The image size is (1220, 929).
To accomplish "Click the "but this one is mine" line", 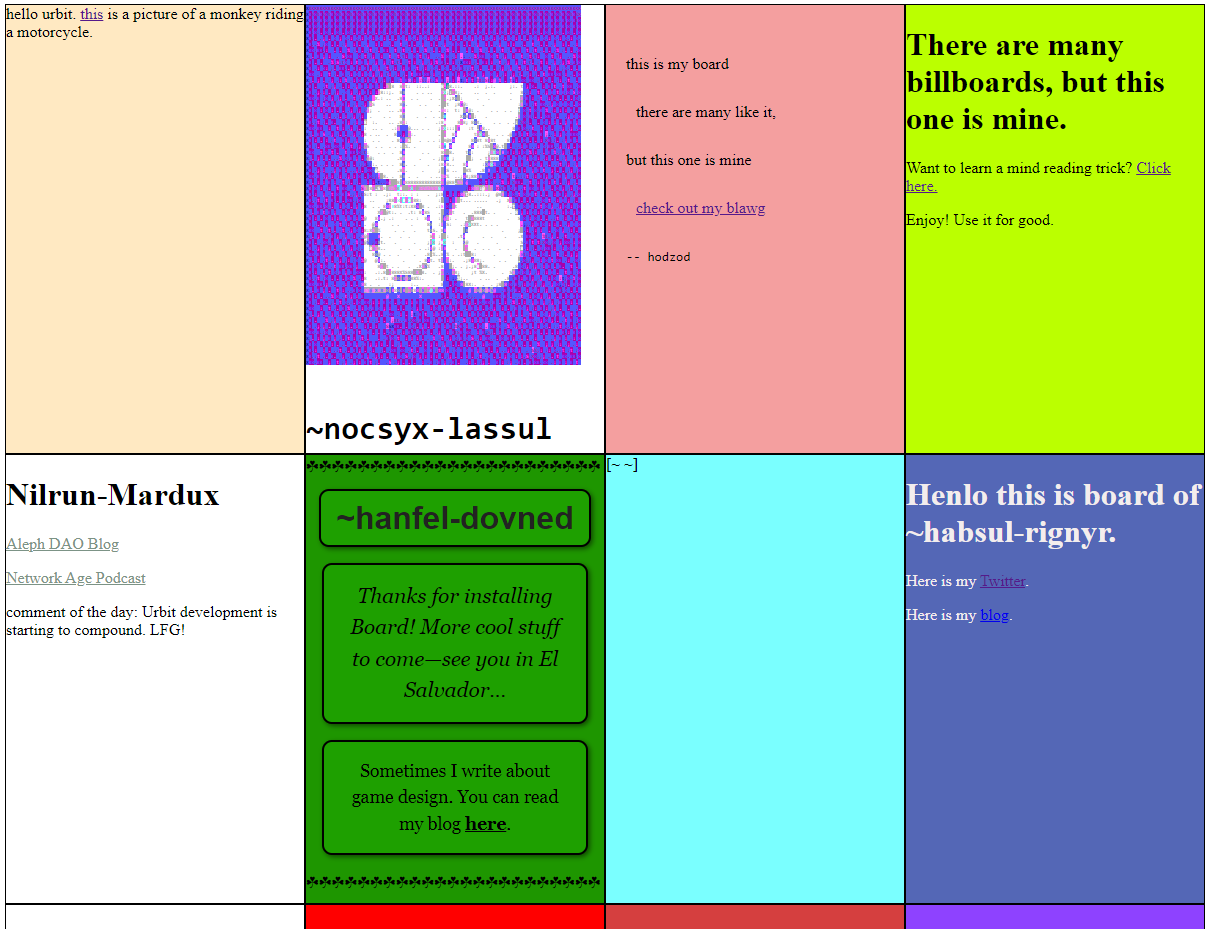I will coord(689,160).
